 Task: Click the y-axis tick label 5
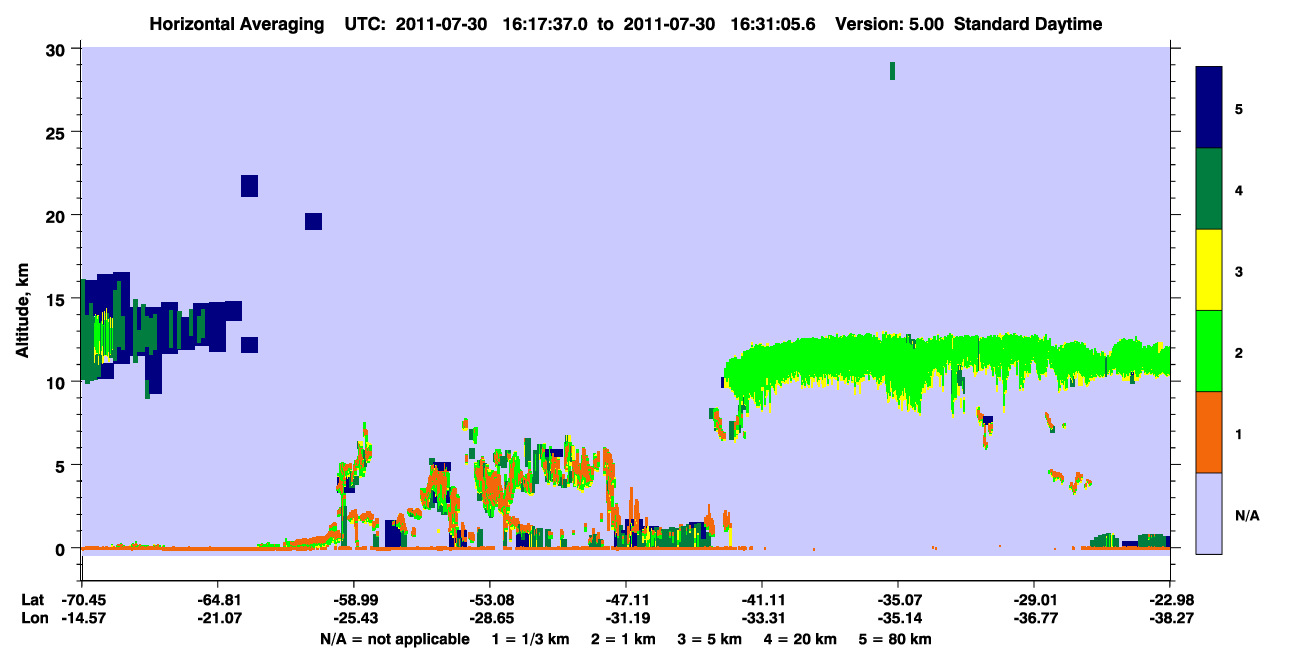(62, 465)
